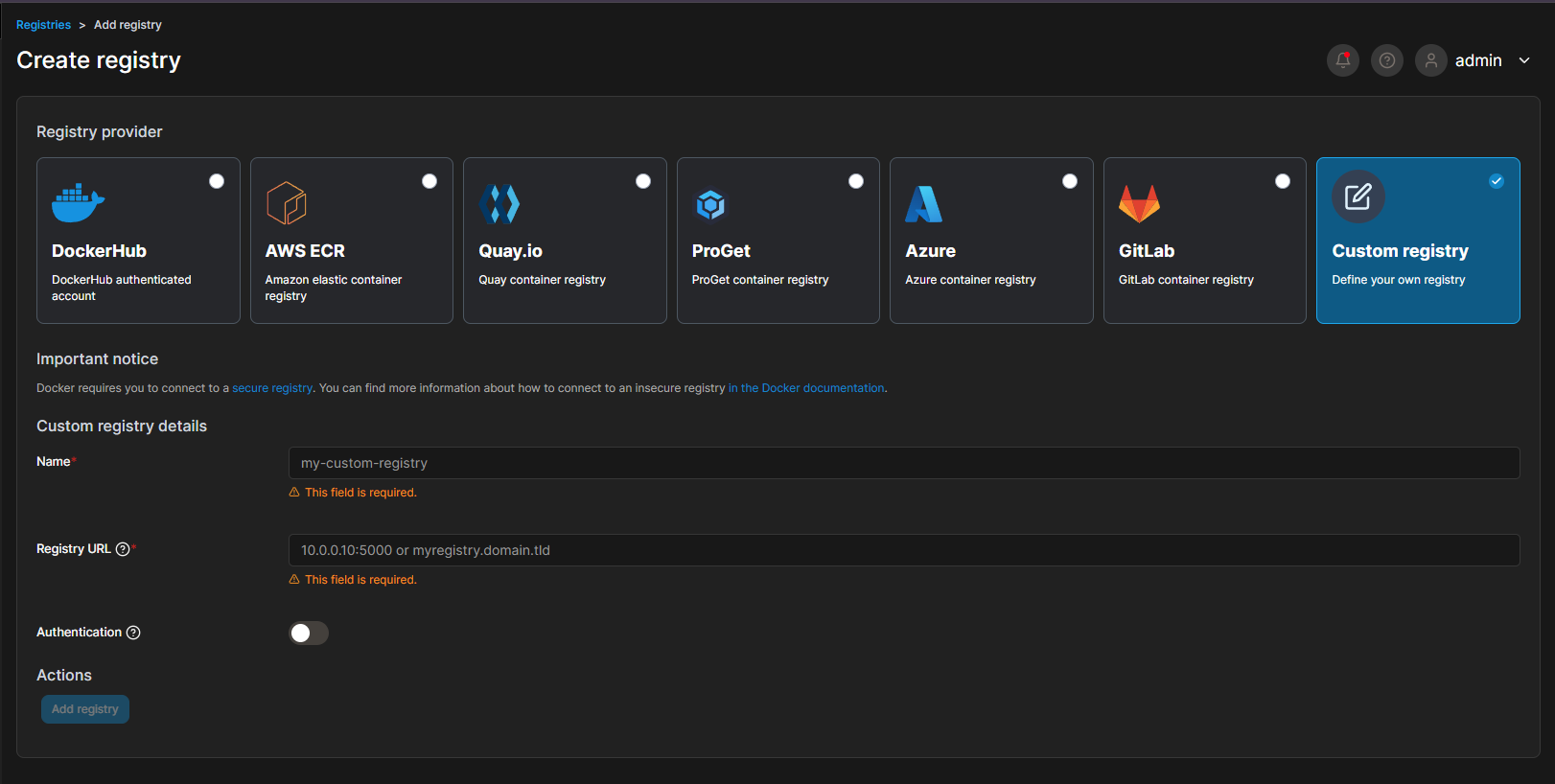This screenshot has width=1555, height=784.
Task: Click the admin user avatar icon
Action: point(1431,60)
